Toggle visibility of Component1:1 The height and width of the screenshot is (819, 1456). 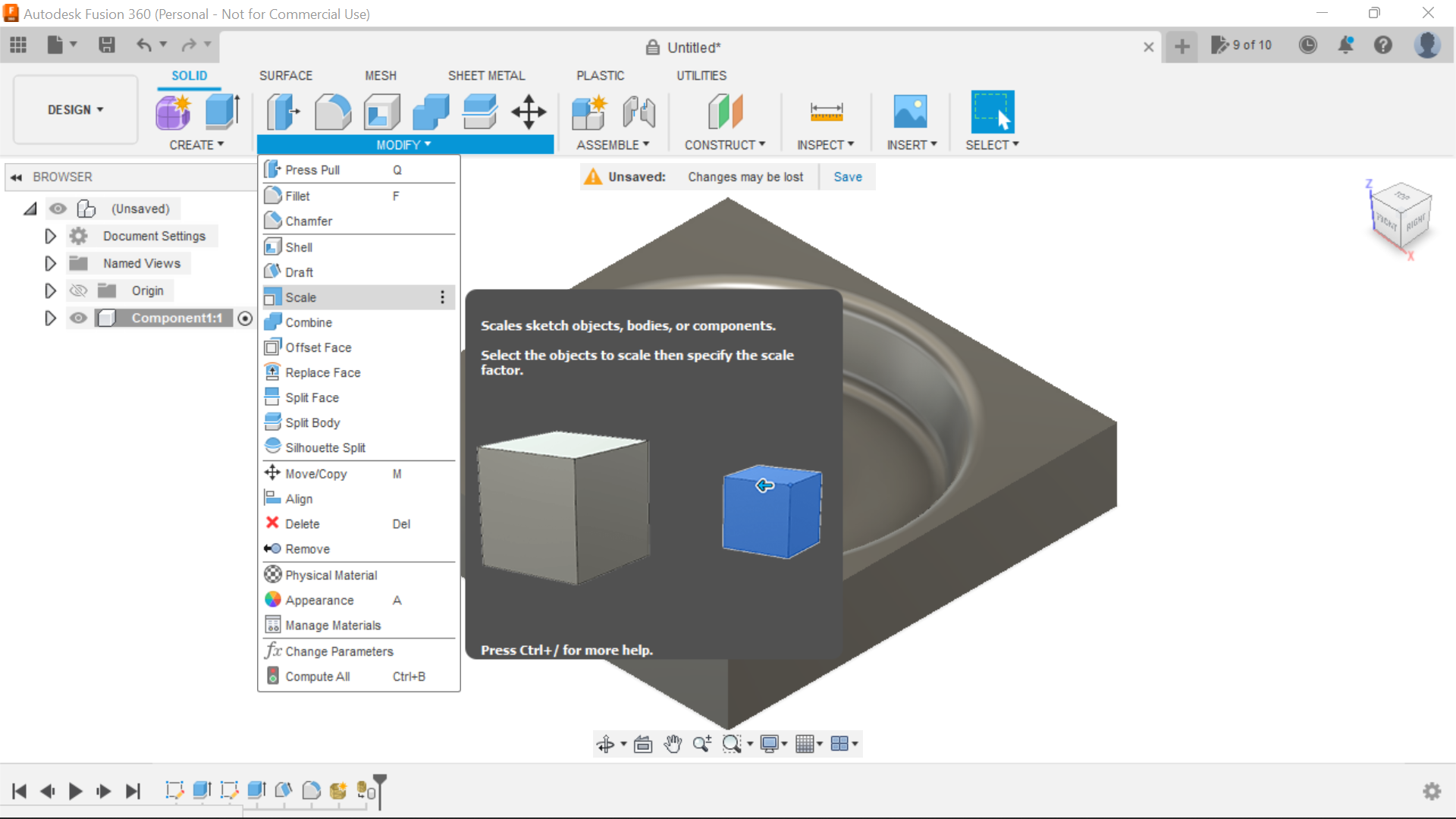point(78,318)
